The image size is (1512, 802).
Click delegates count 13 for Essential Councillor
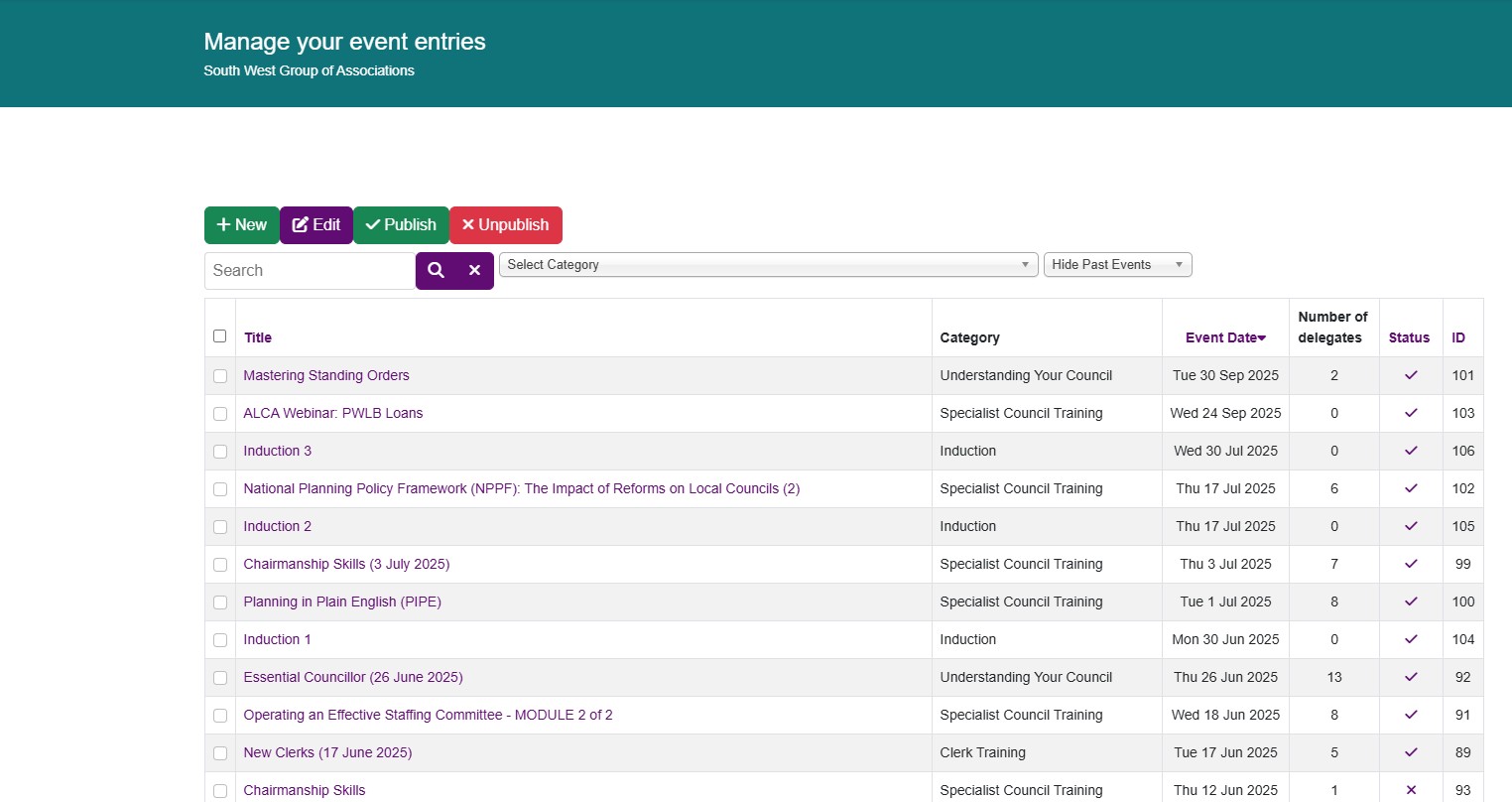(x=1334, y=677)
